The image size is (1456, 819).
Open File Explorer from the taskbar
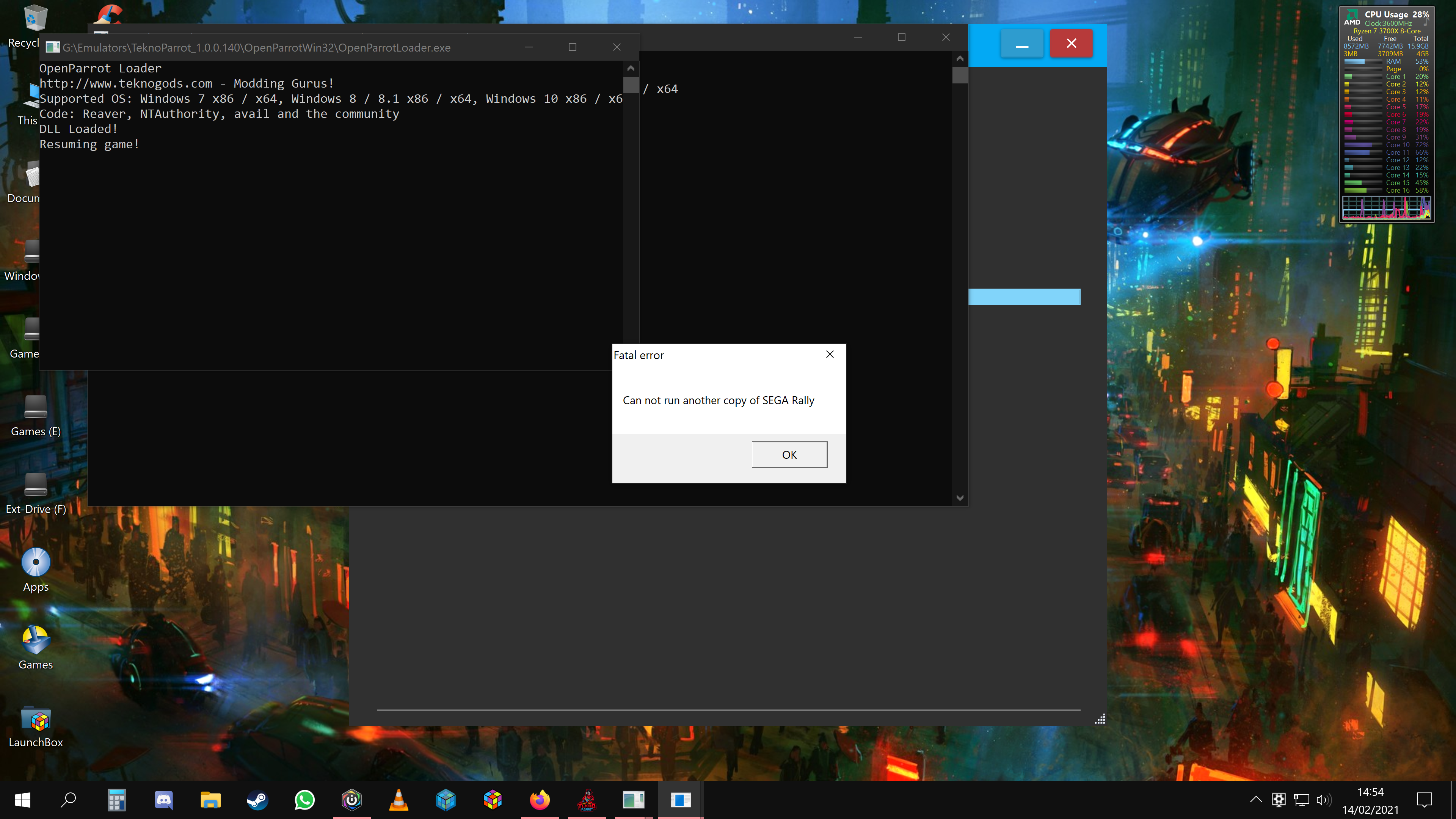pos(210,800)
